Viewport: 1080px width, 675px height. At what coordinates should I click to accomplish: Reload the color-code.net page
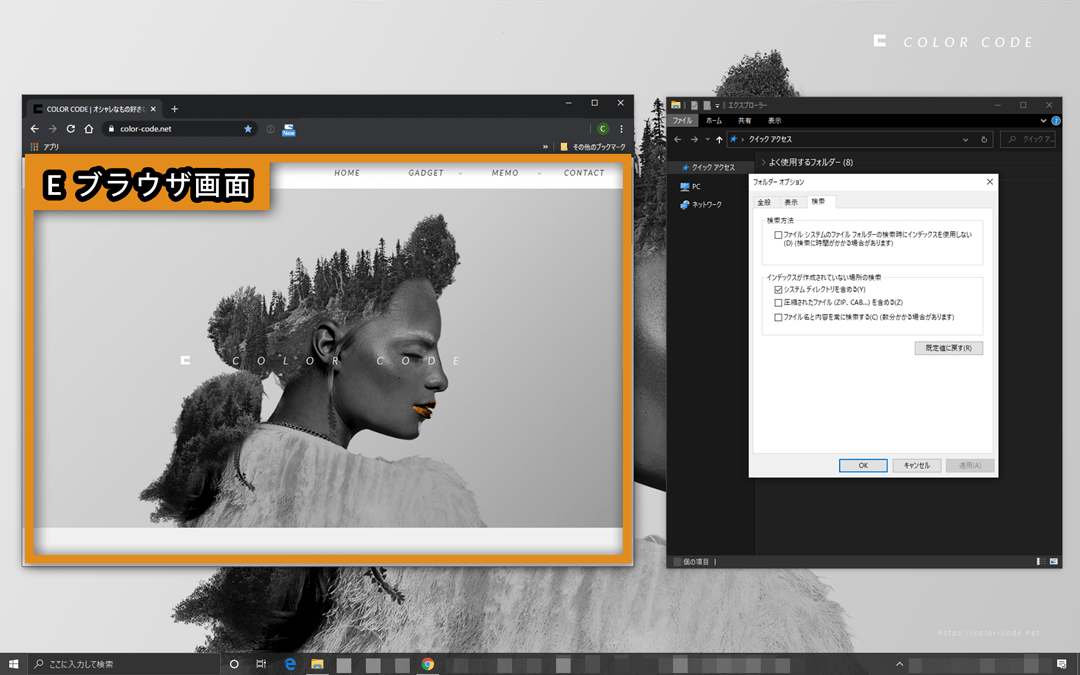tap(70, 129)
